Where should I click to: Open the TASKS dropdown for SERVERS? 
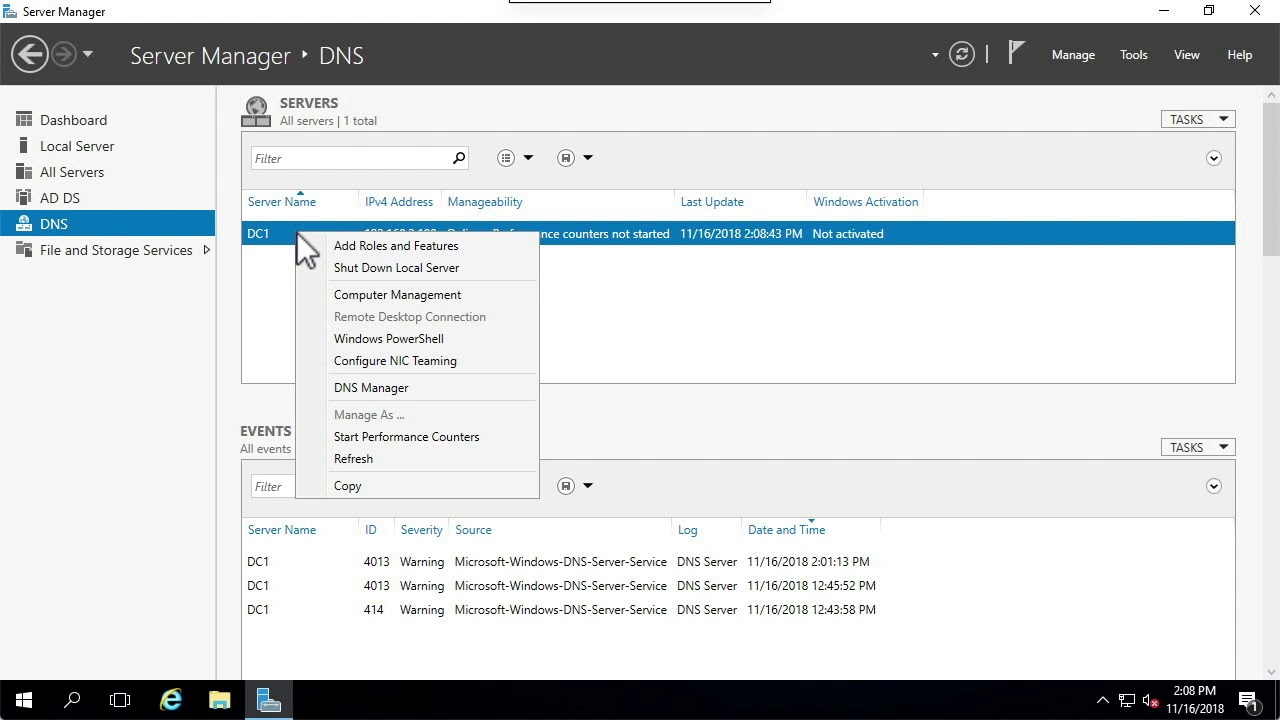coord(1197,118)
